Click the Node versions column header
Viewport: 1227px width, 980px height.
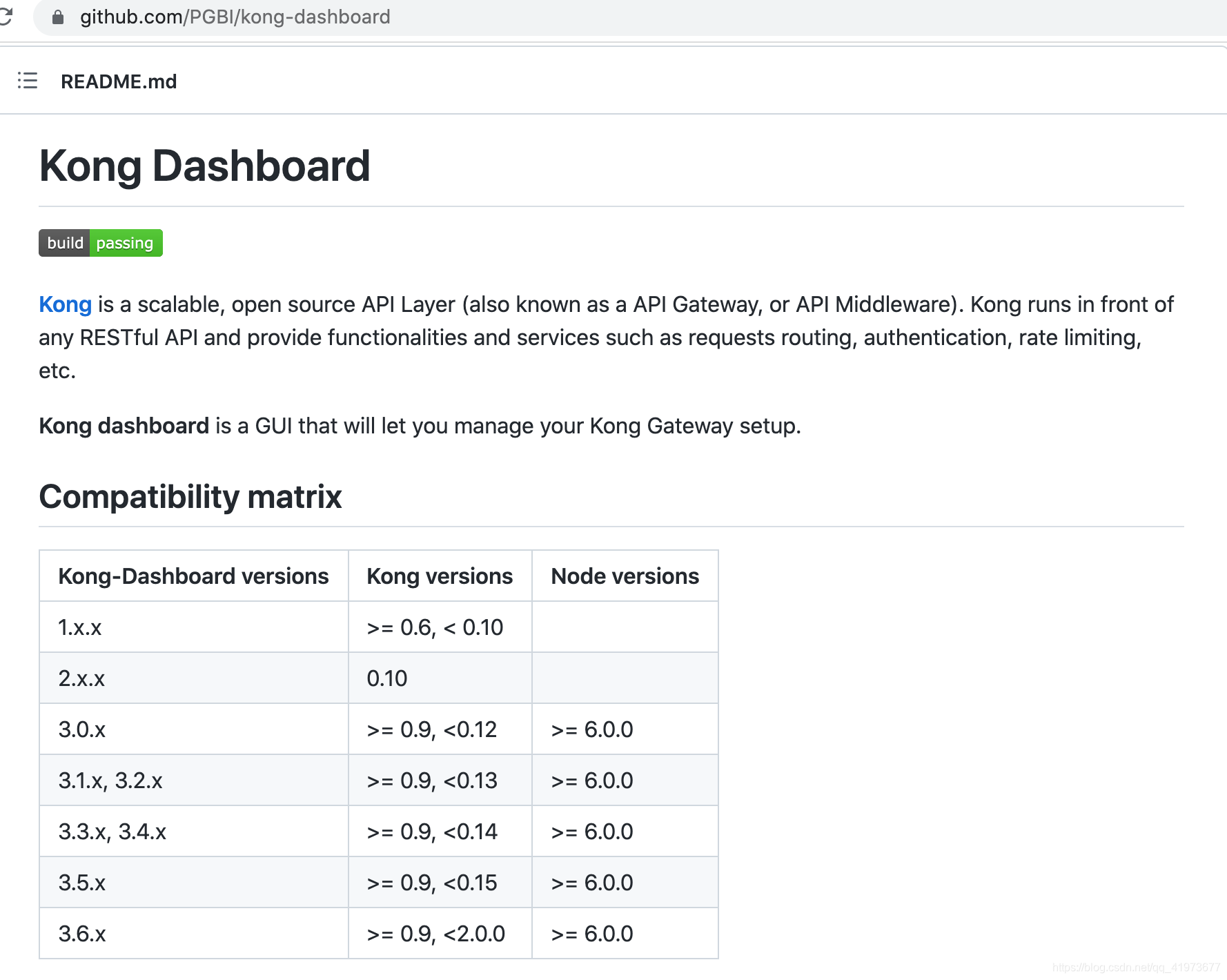[x=625, y=576]
